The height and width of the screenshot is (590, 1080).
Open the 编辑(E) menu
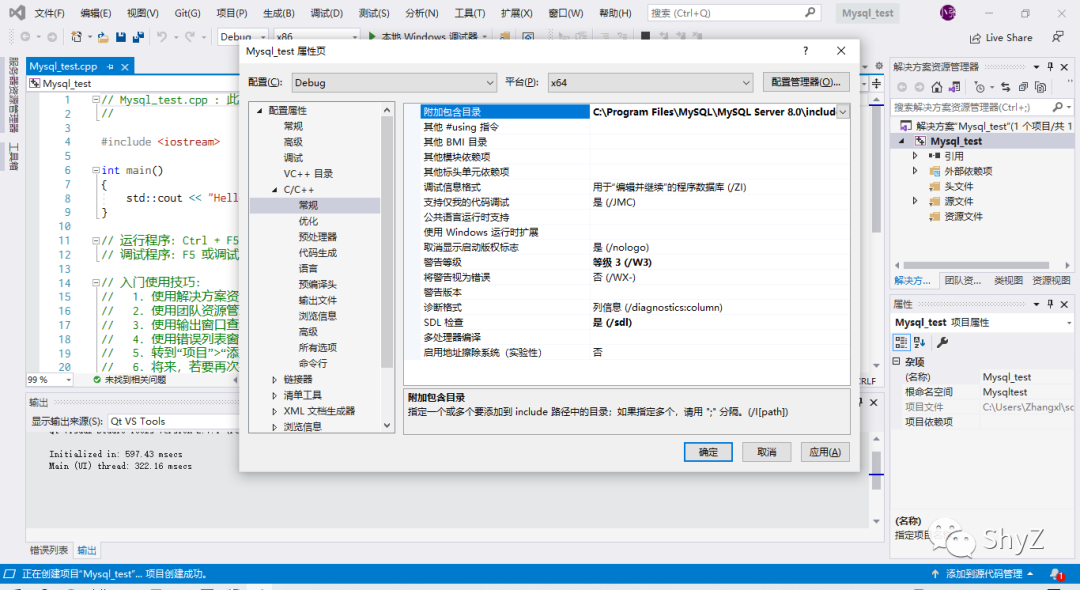[96, 13]
